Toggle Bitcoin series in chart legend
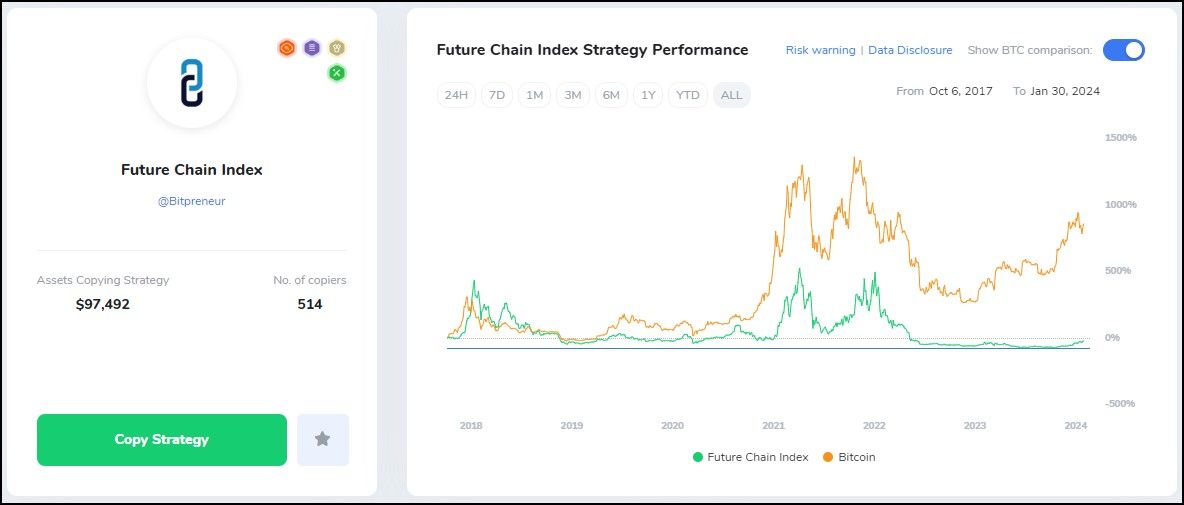Screen dimensions: 1184x505 (x=828, y=457)
